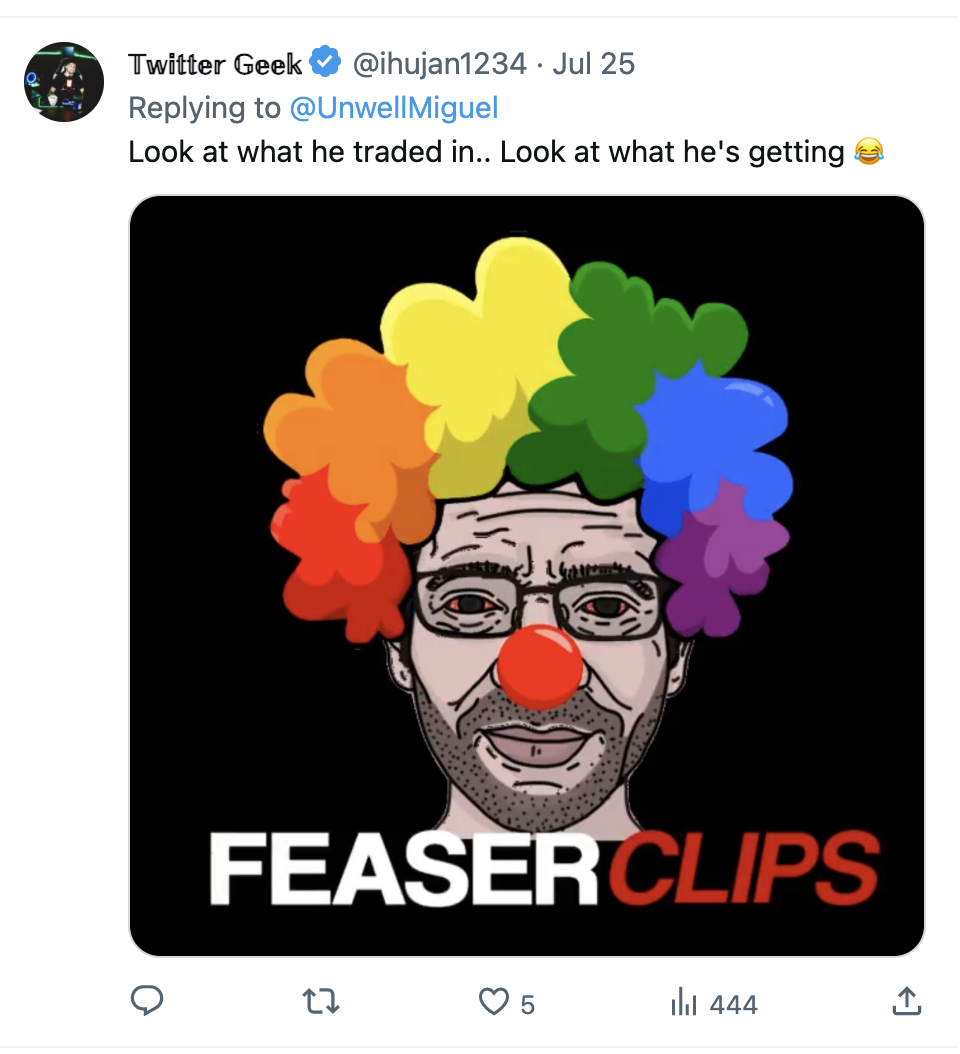Viewport: 960px width, 1054px height.
Task: Retweet this post using the retweet icon
Action: 320,1001
